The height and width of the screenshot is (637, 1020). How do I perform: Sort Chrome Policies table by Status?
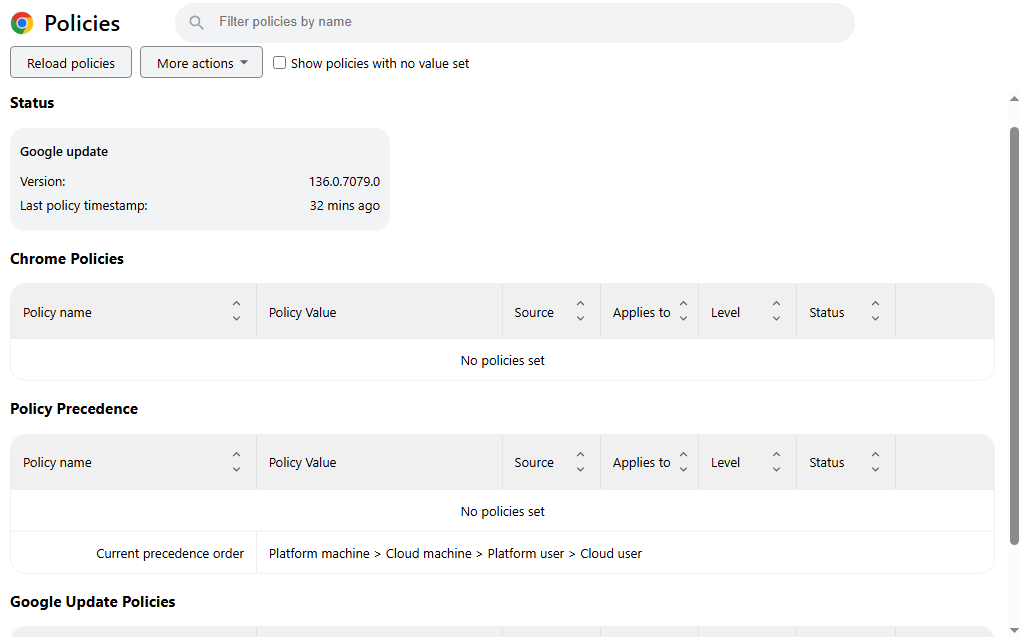tap(875, 312)
